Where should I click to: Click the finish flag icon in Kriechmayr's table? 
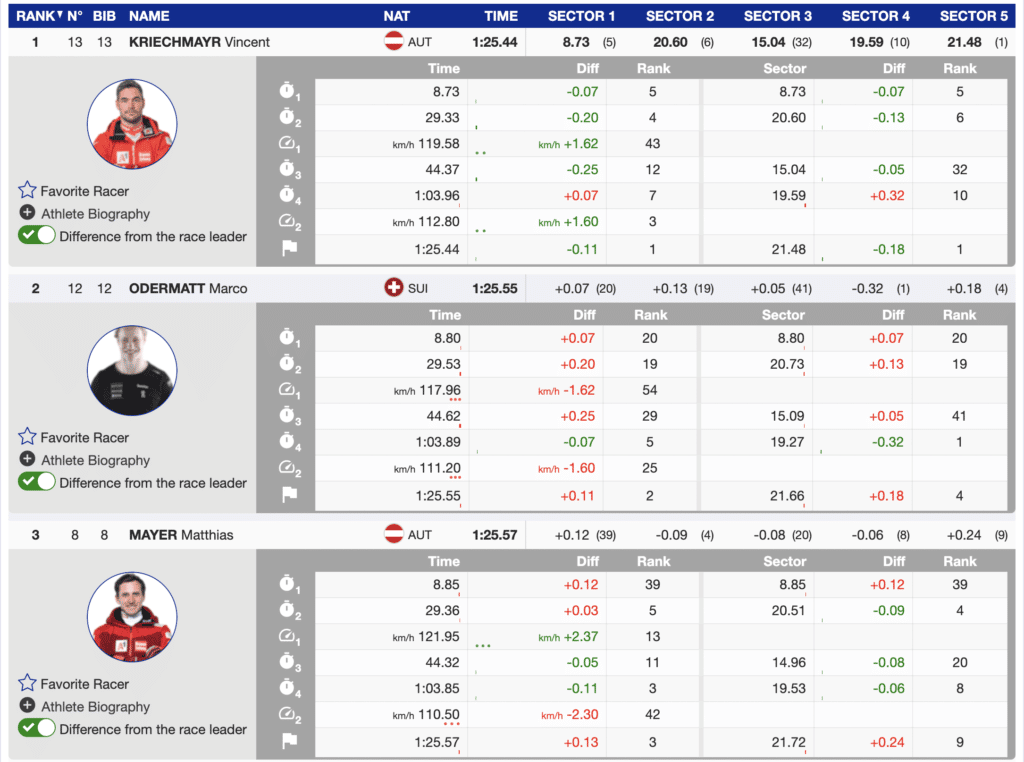point(289,249)
